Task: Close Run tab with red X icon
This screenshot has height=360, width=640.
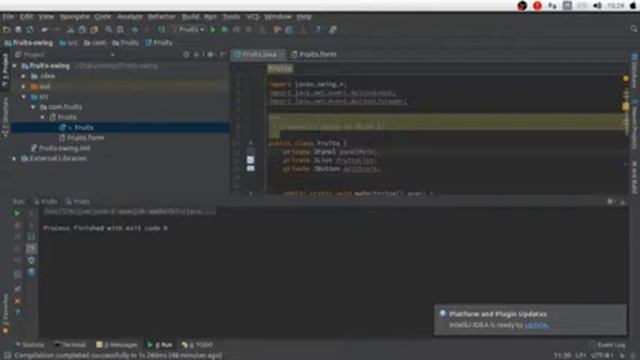Action: (18, 301)
